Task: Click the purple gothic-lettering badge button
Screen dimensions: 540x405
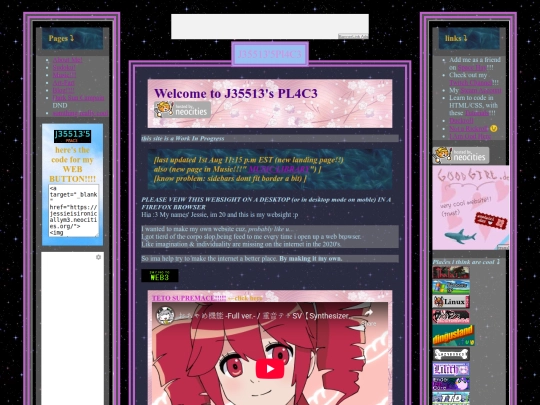Action: pyautogui.click(x=451, y=369)
